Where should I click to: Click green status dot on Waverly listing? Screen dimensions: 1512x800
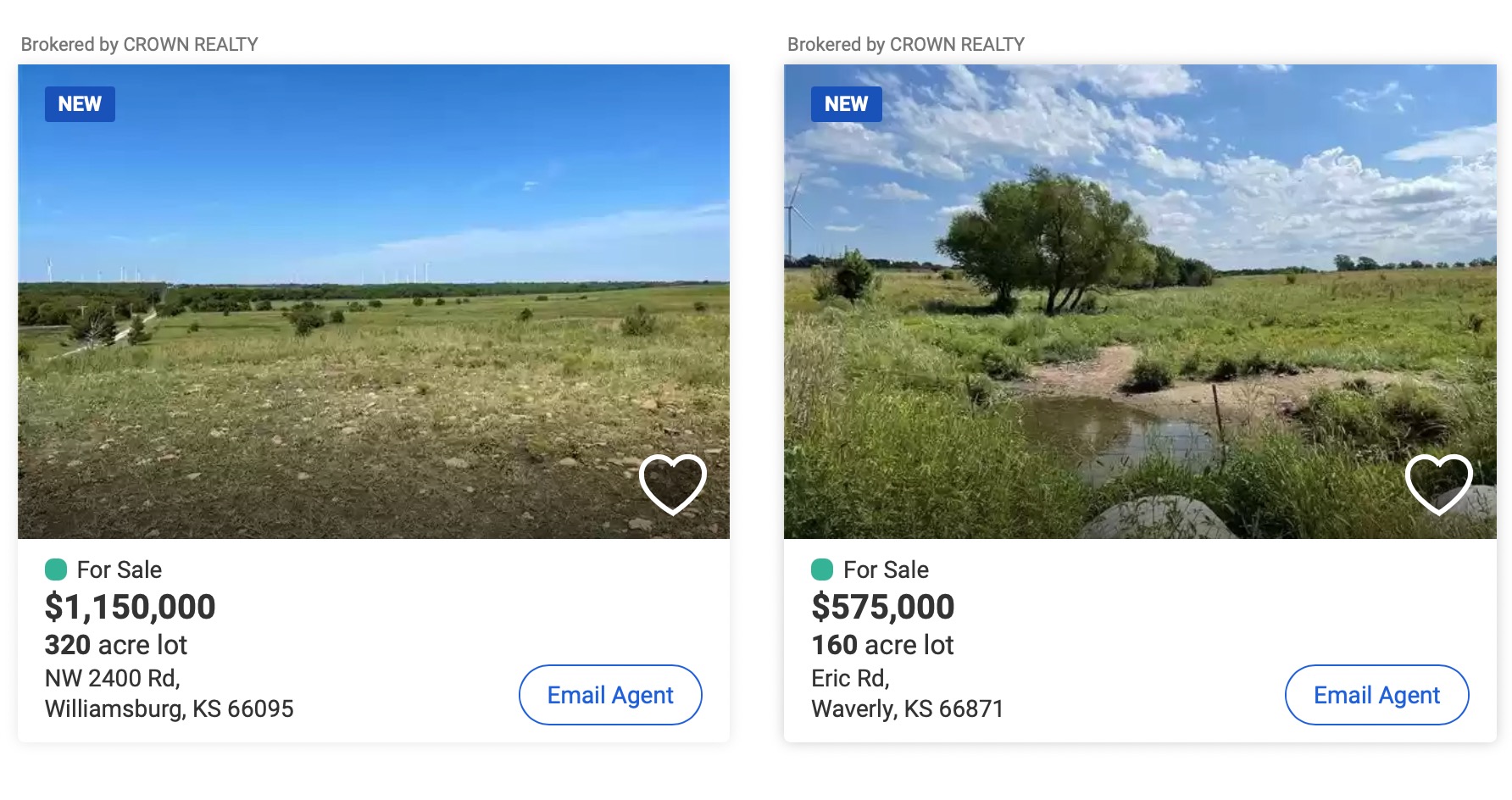pos(822,569)
